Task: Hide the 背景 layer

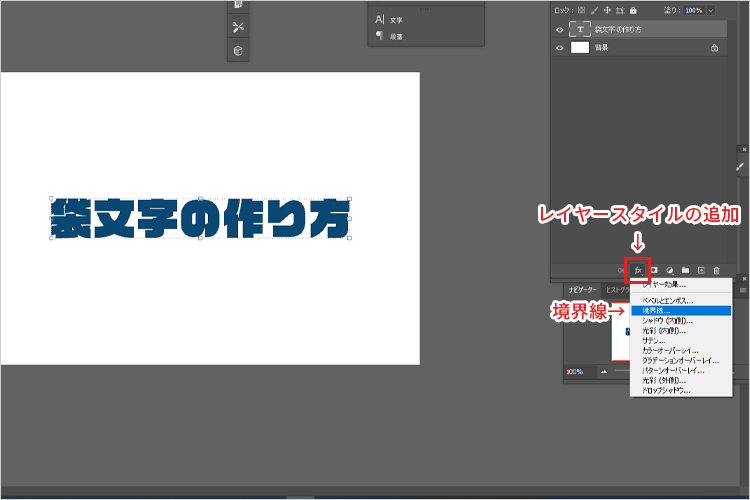Action: pos(560,48)
